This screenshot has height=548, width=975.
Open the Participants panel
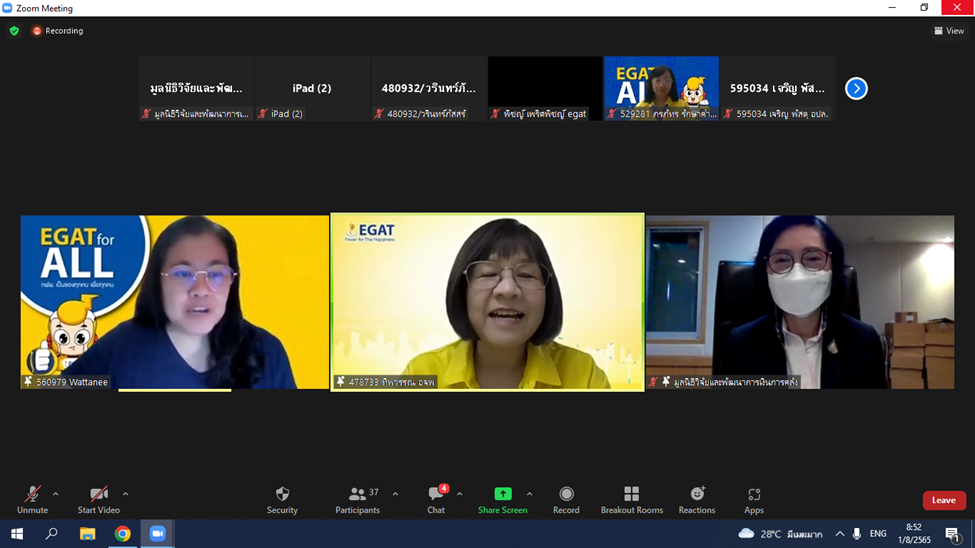click(358, 500)
